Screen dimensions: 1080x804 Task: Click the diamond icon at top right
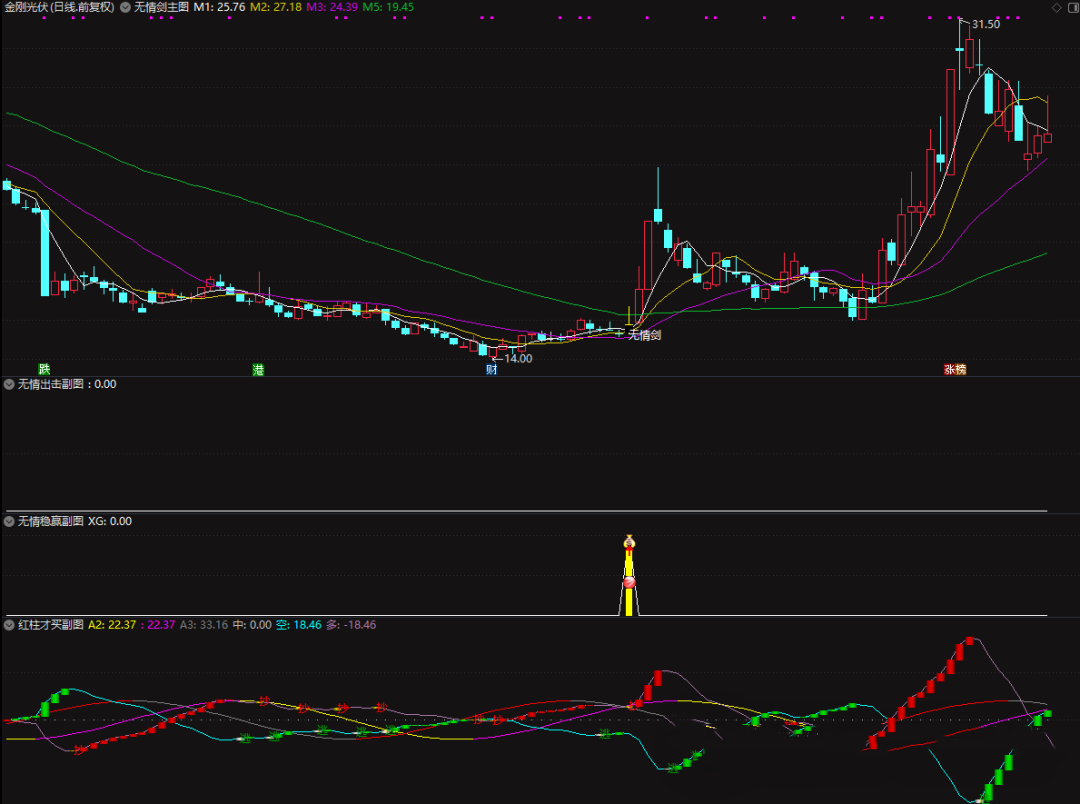tap(1056, 8)
